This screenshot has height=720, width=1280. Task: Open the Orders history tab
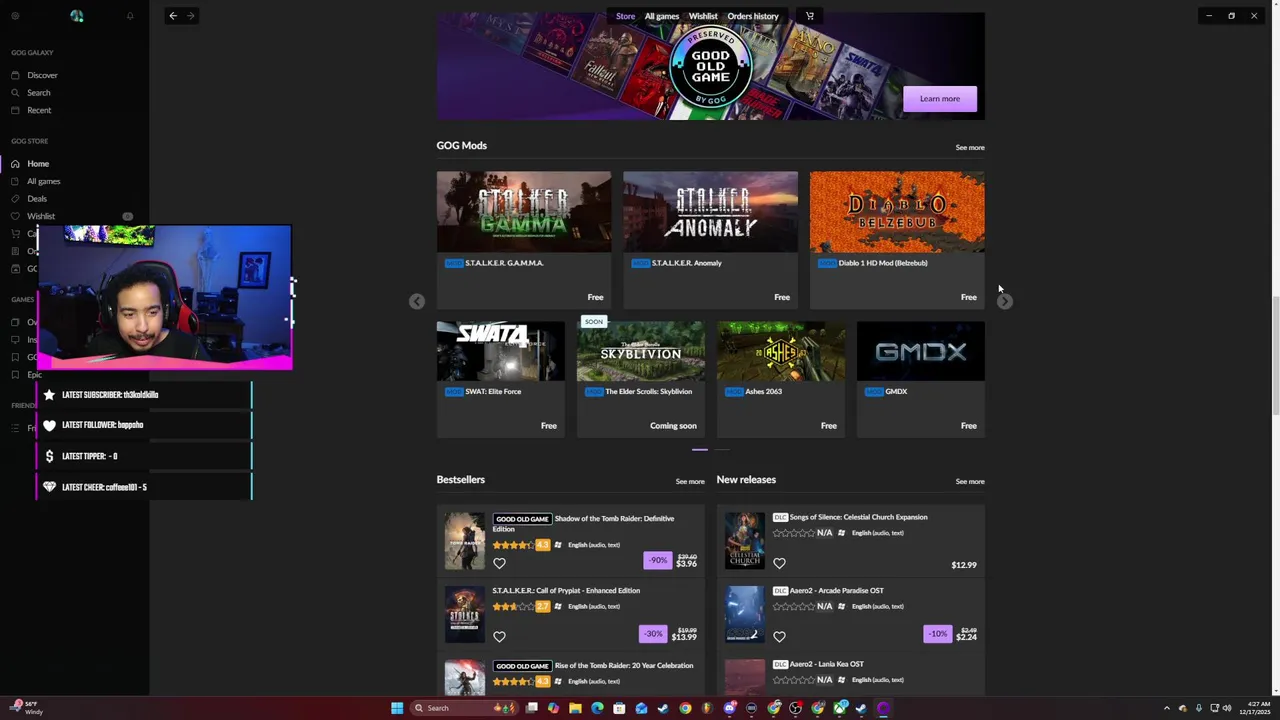[753, 16]
